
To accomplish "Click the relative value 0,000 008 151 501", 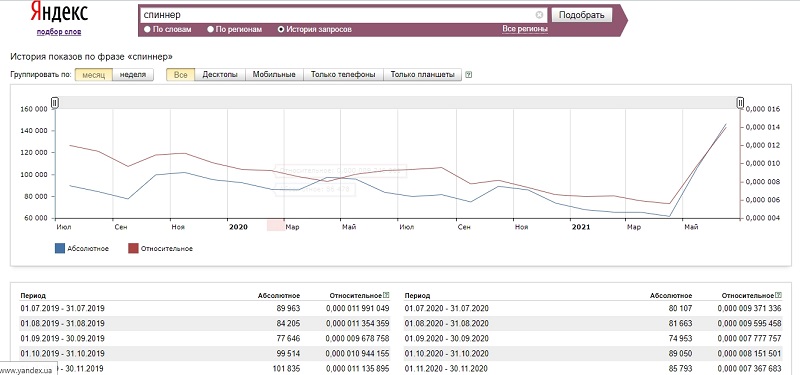I will click(x=749, y=353).
